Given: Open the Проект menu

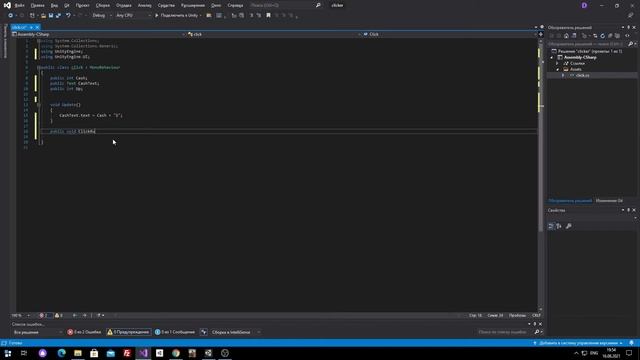Looking at the screenshot, I should pyautogui.click(x=82, y=5).
